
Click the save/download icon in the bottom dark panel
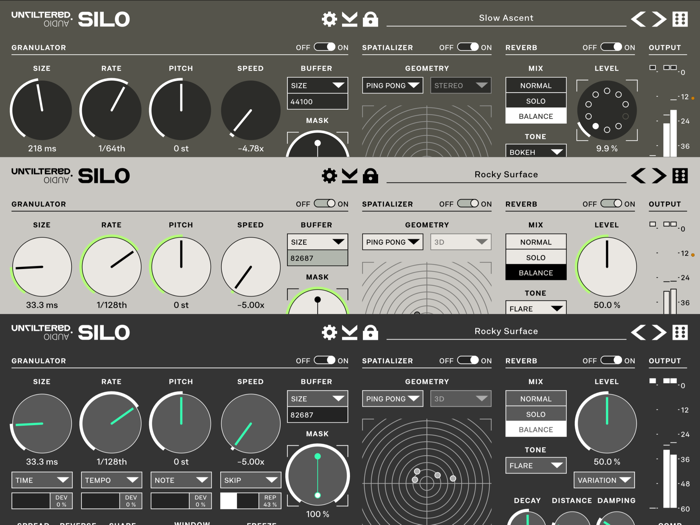click(350, 333)
